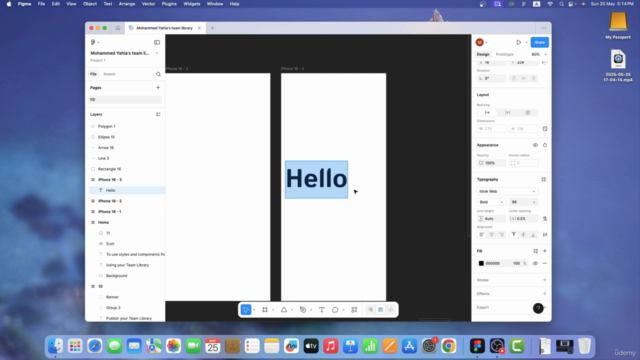Open the Bold font weight dropdown

491,202
